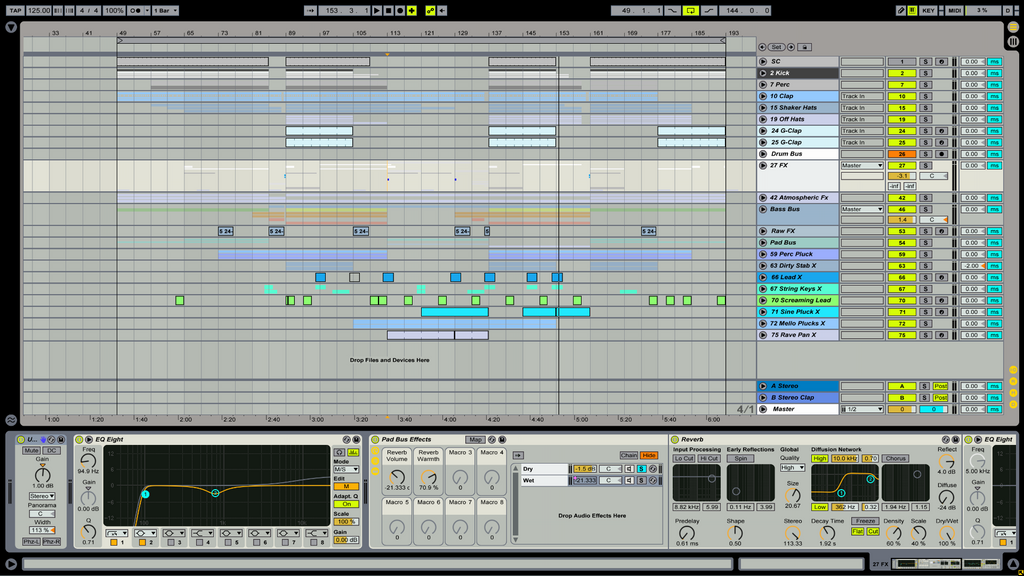Unfold the 27 FX track
The height and width of the screenshot is (576, 1024).
pos(763,165)
